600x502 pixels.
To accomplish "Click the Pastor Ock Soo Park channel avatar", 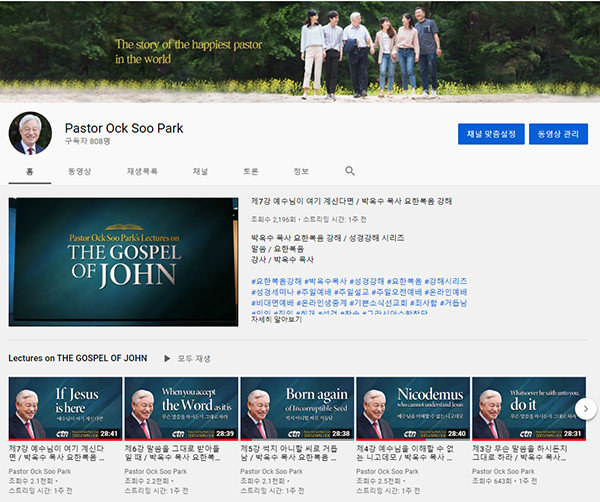I will 30,133.
